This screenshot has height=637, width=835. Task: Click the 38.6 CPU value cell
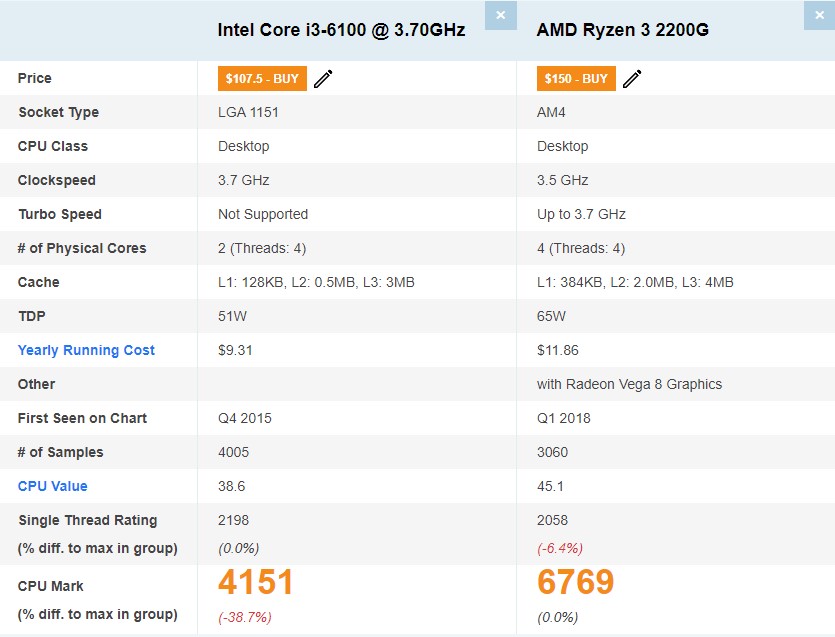[x=231, y=486]
